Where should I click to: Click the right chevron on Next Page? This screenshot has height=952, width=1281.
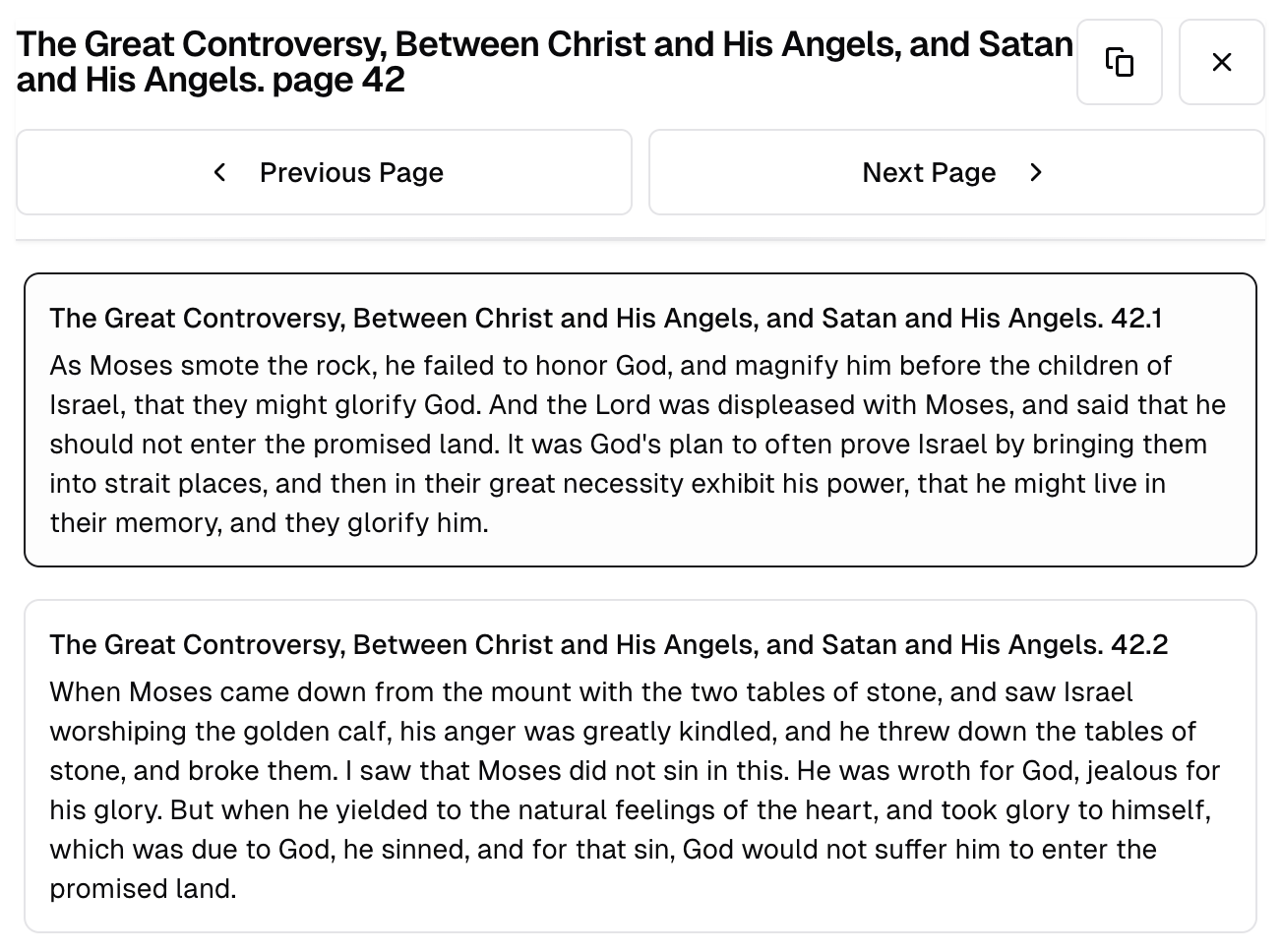[1035, 172]
